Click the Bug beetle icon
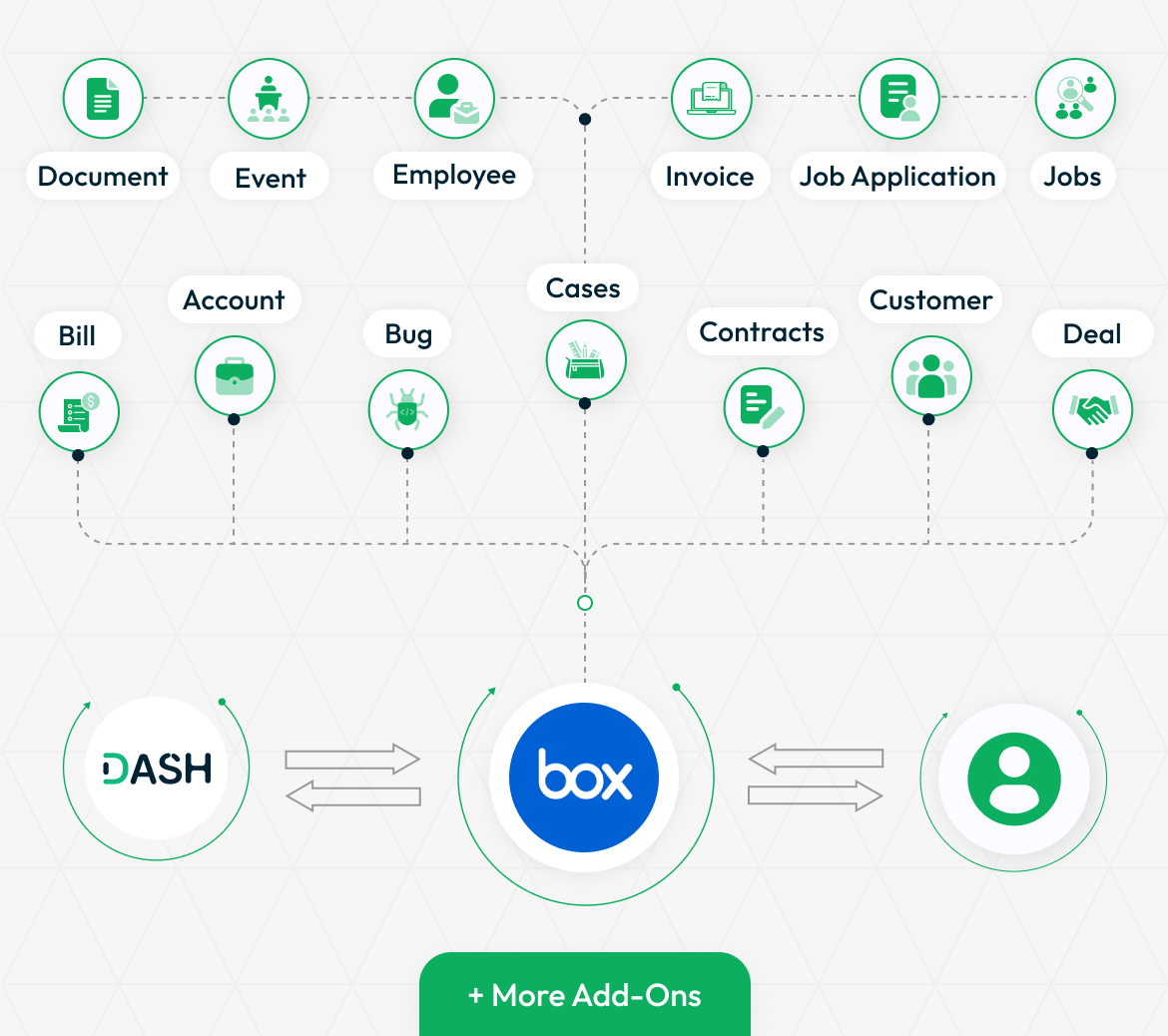 408,410
